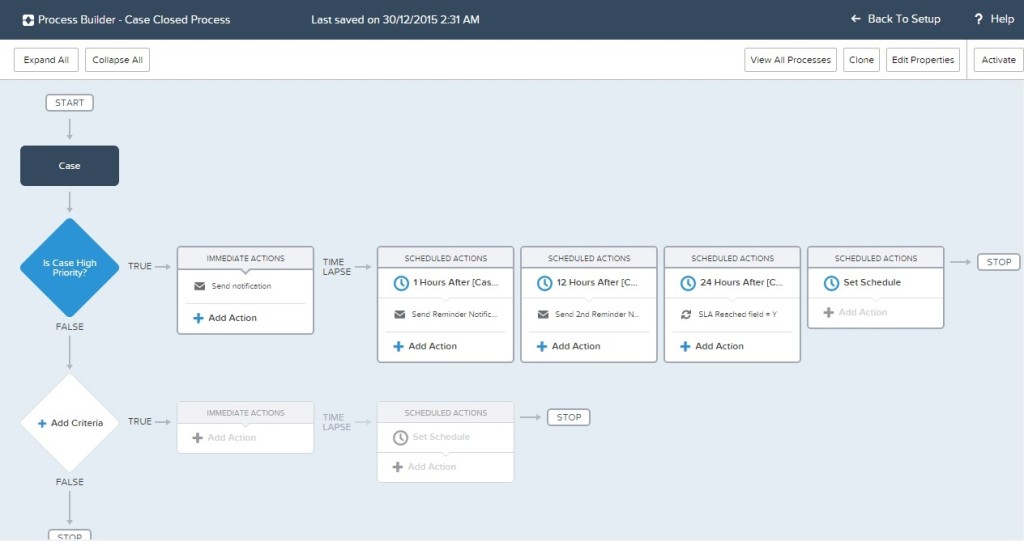Click the STOP node in Add Criteria row
Viewport: 1024px width, 541px height.
569,418
